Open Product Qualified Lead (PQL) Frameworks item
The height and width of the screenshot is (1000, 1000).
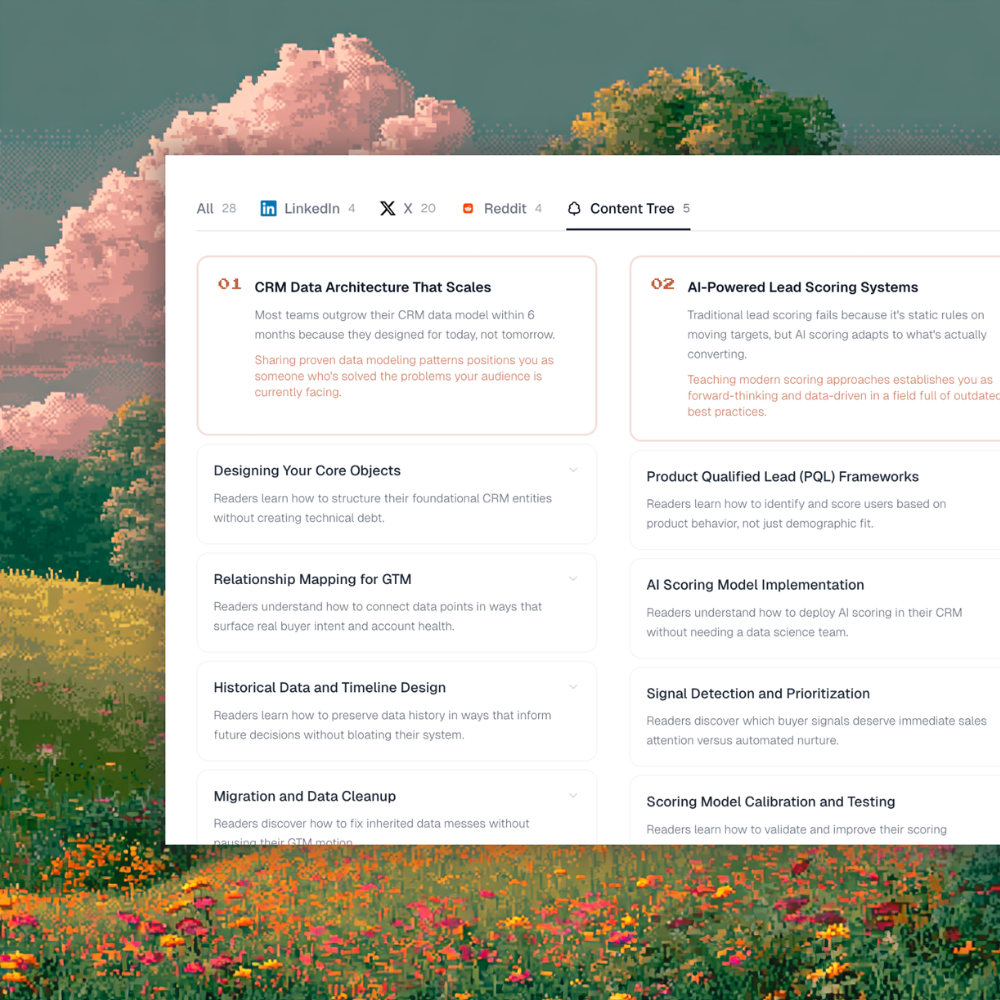coord(815,500)
